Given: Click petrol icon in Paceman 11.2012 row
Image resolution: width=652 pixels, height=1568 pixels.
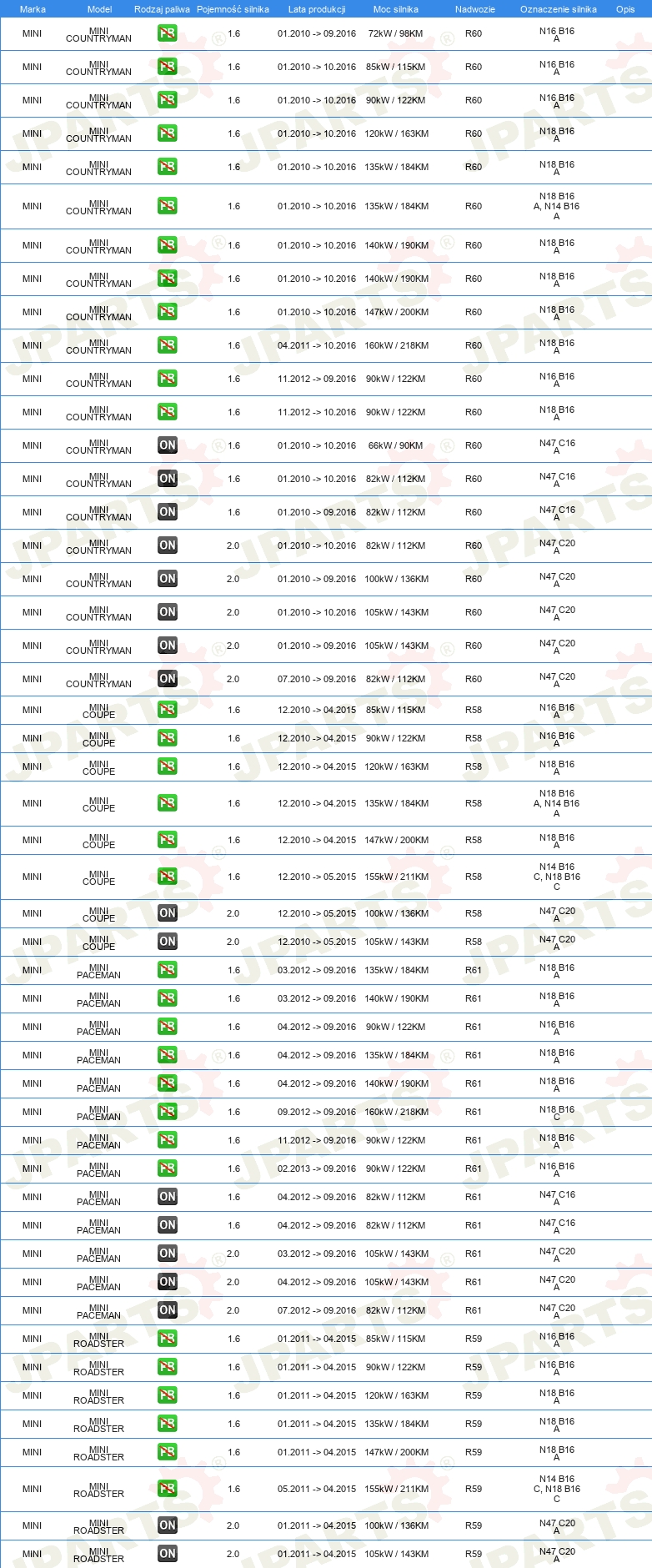Looking at the screenshot, I should pyautogui.click(x=168, y=1140).
